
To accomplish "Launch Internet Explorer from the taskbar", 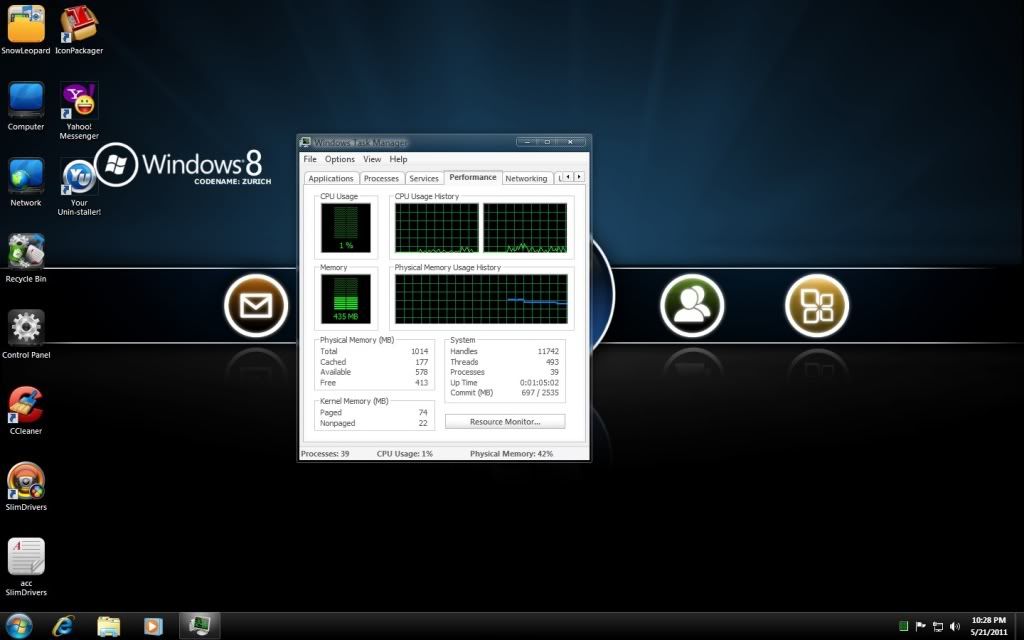I will [63, 626].
